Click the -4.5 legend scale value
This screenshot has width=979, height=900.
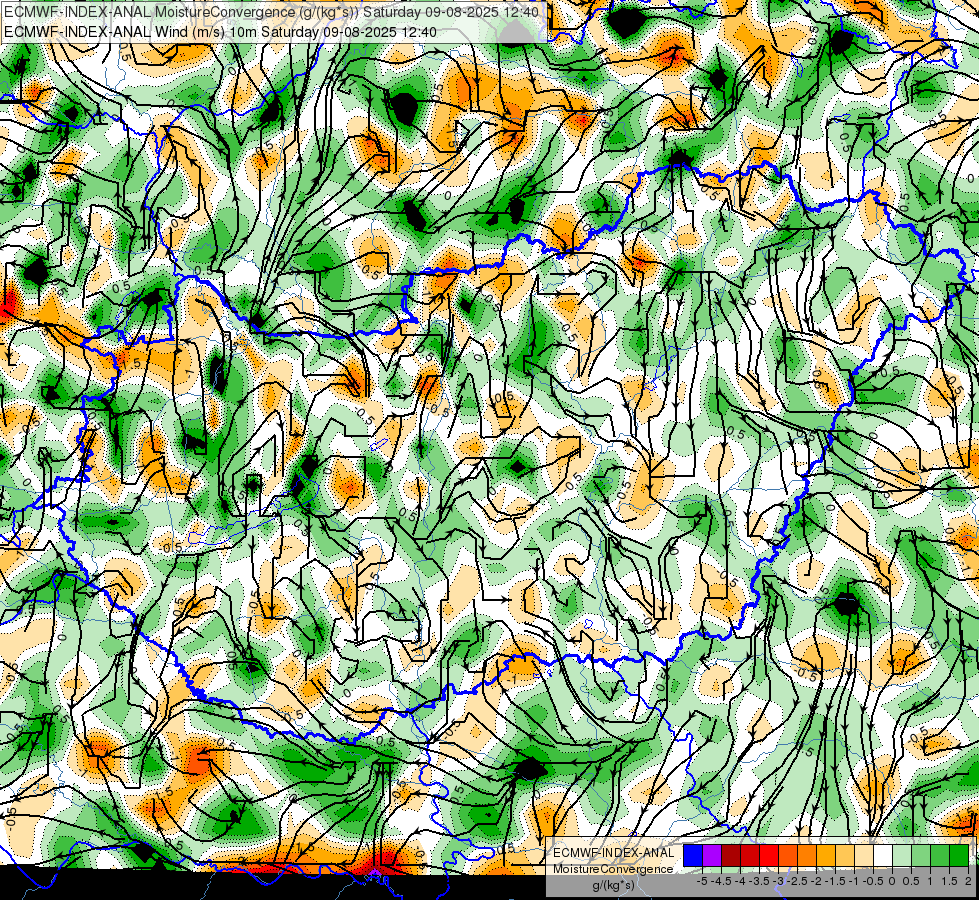point(721,881)
